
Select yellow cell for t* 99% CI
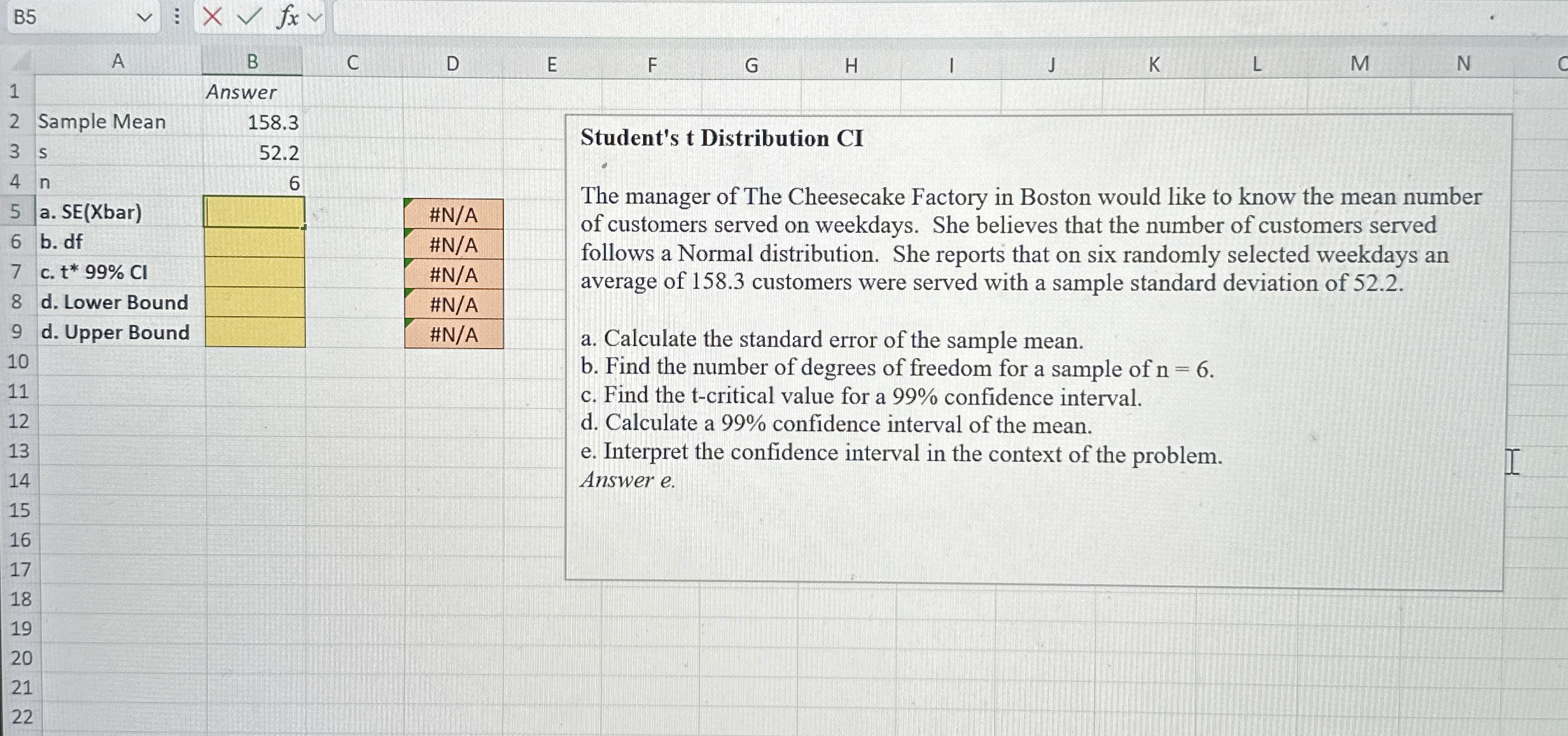255,272
